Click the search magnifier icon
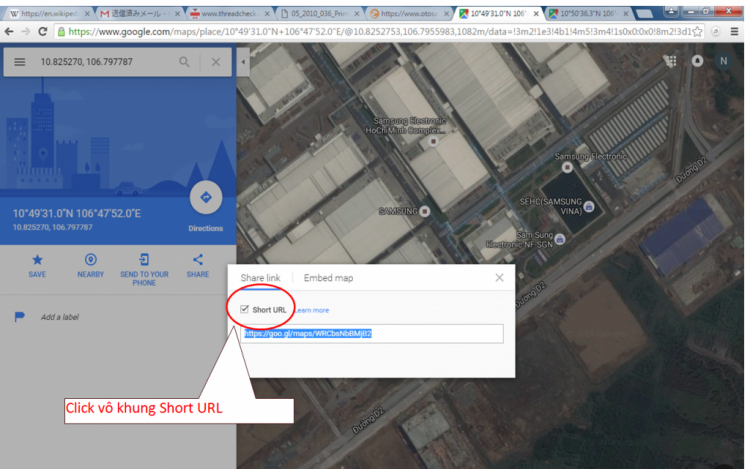Image resolution: width=750 pixels, height=469 pixels. click(x=184, y=62)
